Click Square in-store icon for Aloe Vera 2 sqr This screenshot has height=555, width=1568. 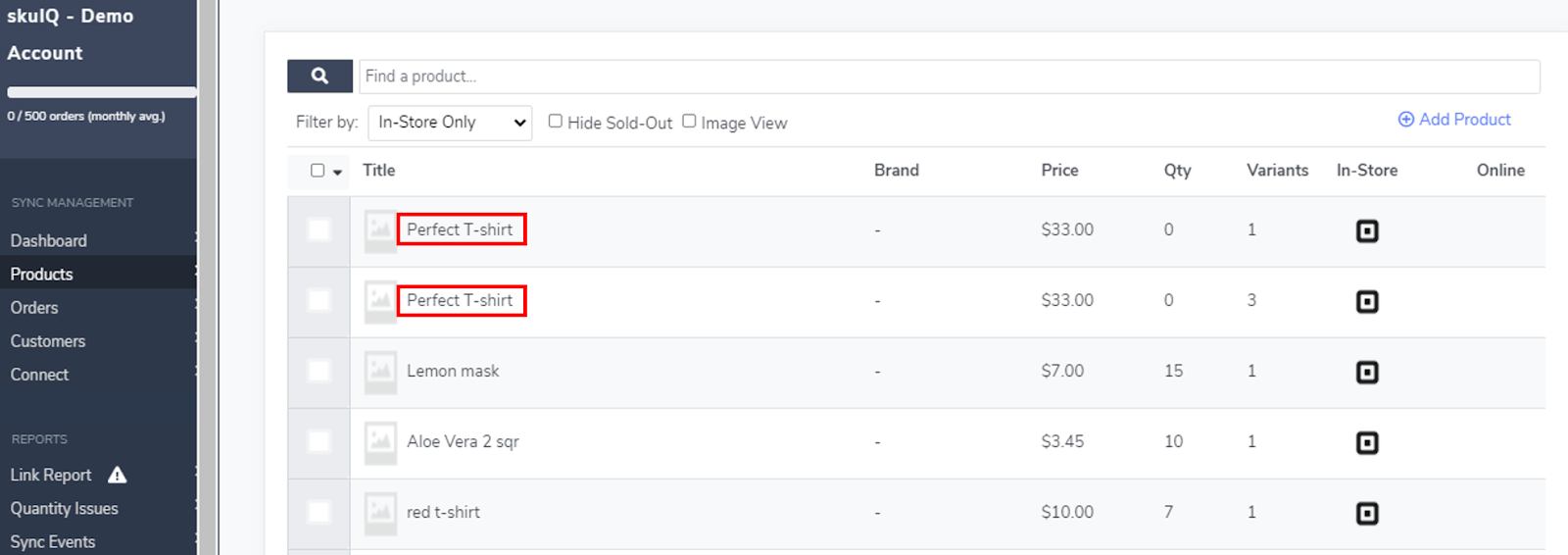click(1367, 443)
